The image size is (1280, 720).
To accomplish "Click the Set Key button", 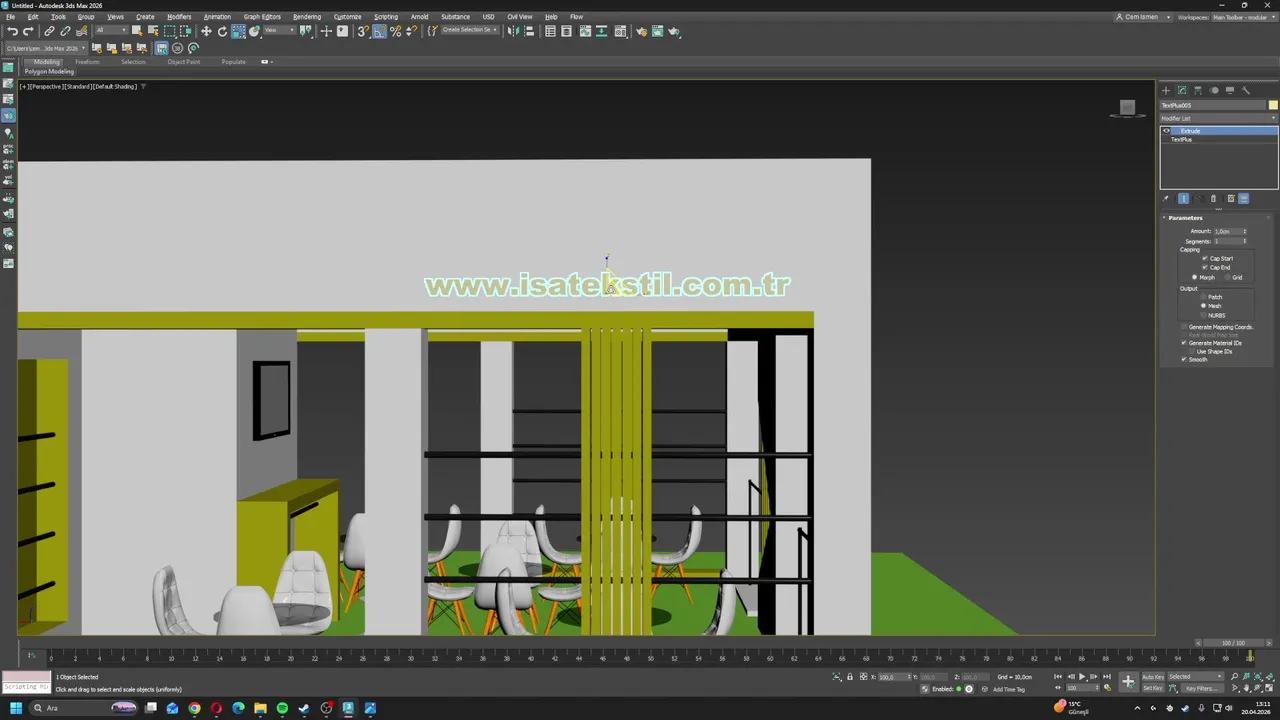I will [x=1153, y=688].
